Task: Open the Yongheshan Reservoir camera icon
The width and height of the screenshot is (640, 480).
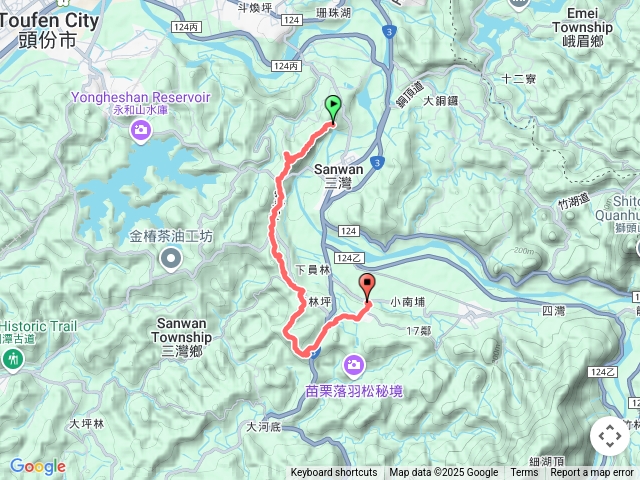Action: tap(141, 131)
